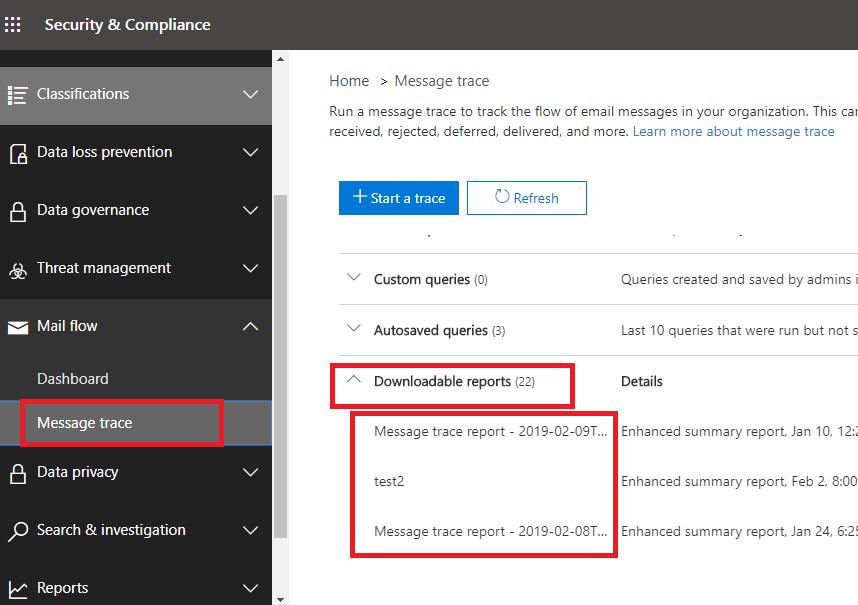Open the Dashboard menu item
Image resolution: width=858 pixels, height=605 pixels.
(73, 379)
